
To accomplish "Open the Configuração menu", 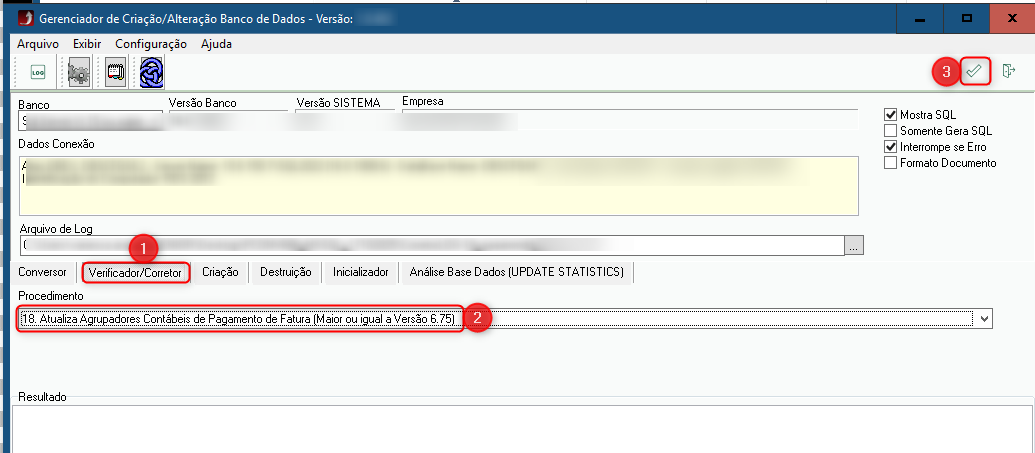I will pyautogui.click(x=151, y=44).
